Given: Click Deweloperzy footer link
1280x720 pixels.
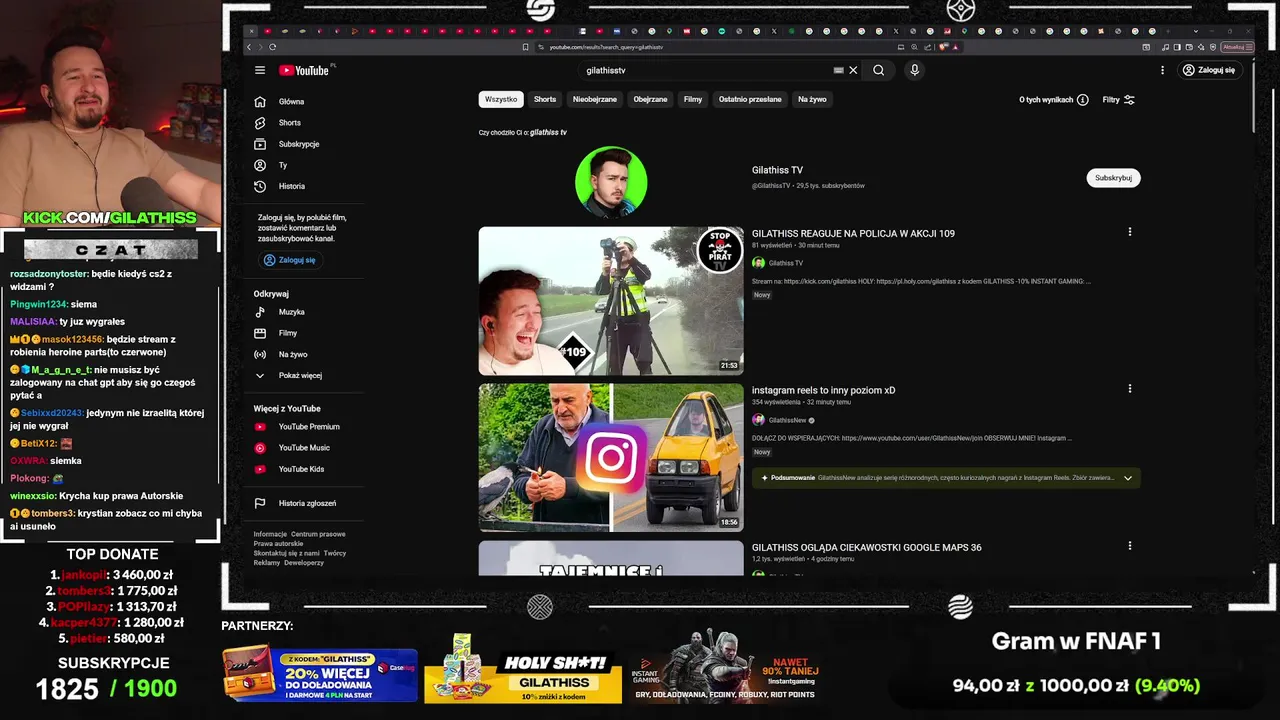Looking at the screenshot, I should tap(304, 562).
